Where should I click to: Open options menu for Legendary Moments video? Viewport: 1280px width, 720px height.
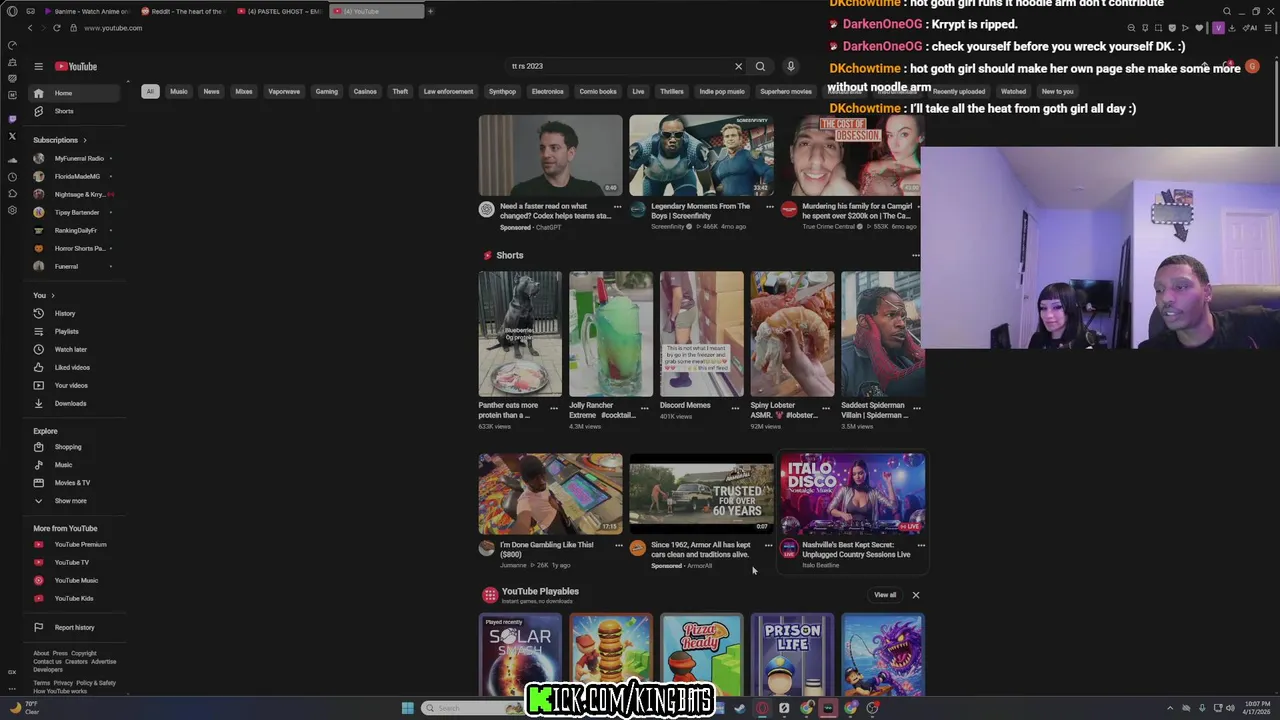[x=769, y=207]
